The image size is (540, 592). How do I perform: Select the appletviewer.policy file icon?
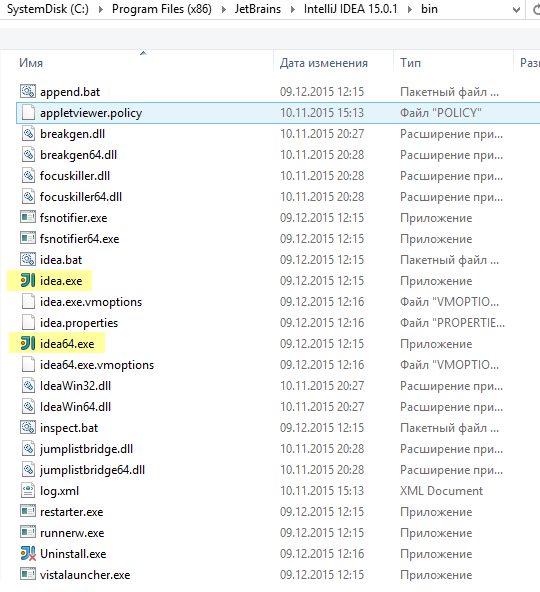click(28, 113)
